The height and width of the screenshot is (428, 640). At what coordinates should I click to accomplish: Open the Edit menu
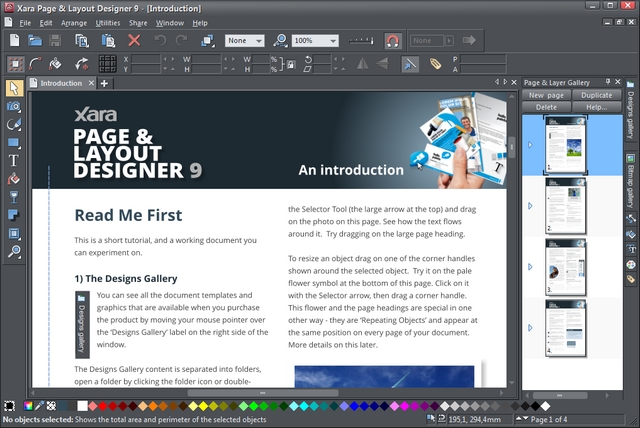(x=46, y=23)
